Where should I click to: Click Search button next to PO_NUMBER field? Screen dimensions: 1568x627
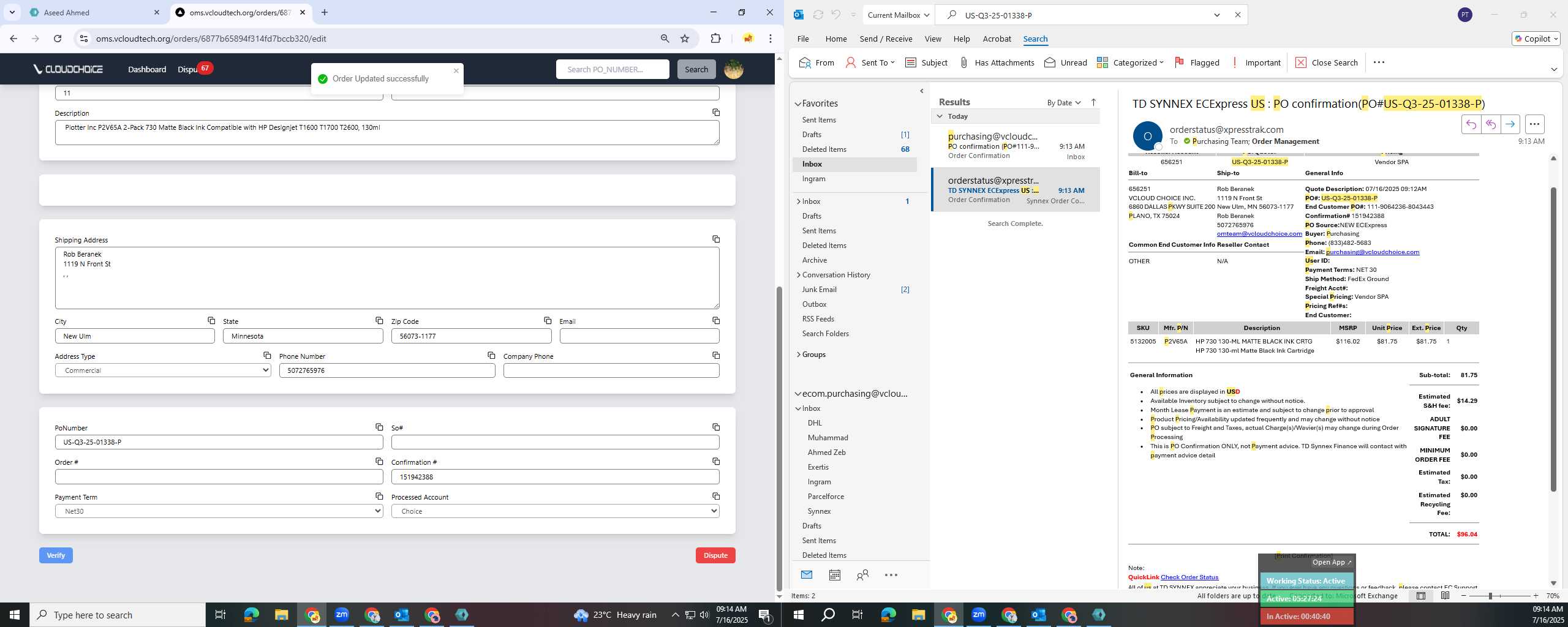(696, 69)
